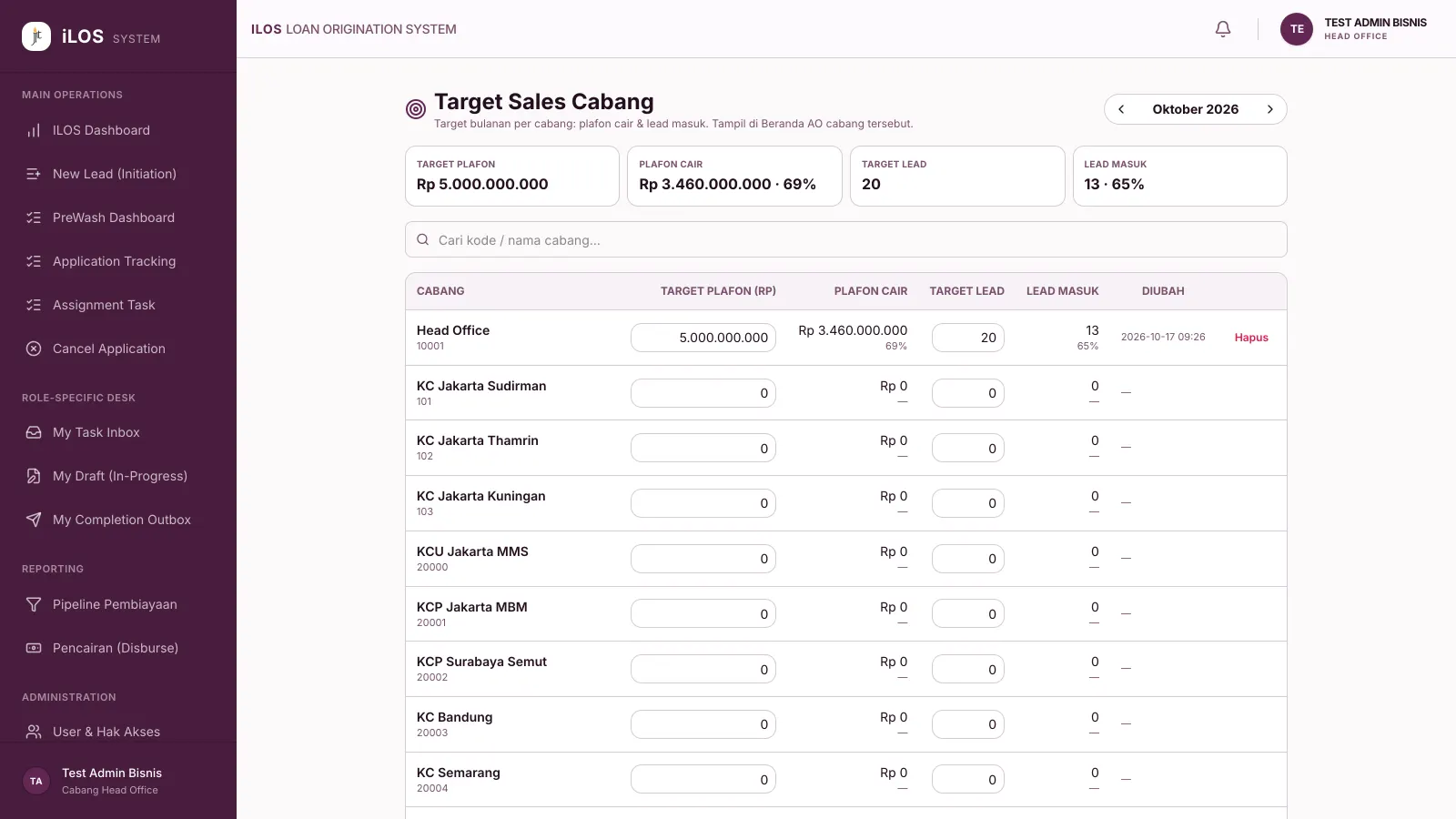Image resolution: width=1456 pixels, height=819 pixels.
Task: Open My Task Inbox tray icon
Action: [x=34, y=432]
